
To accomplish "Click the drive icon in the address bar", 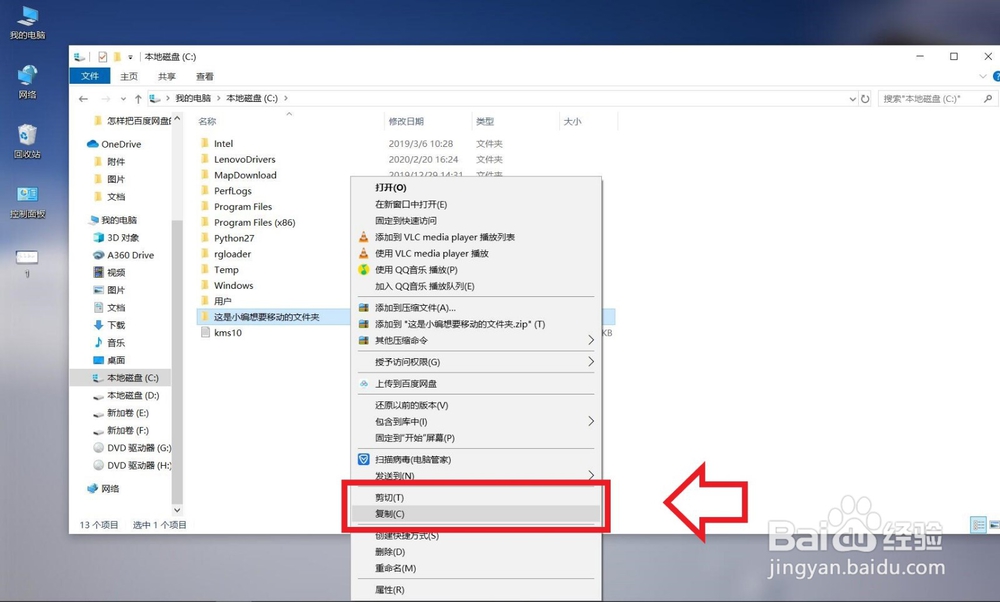I will point(155,98).
